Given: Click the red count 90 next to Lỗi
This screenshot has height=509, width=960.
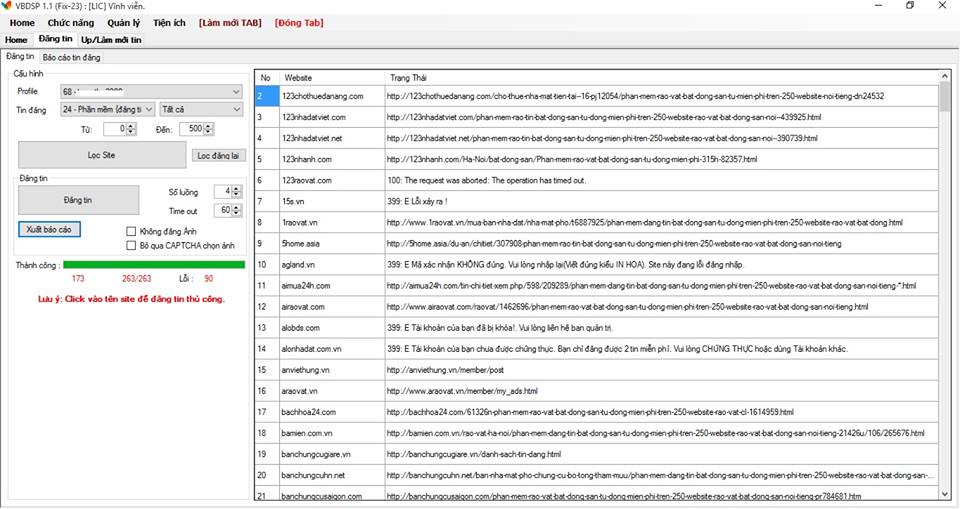Looking at the screenshot, I should (x=209, y=279).
